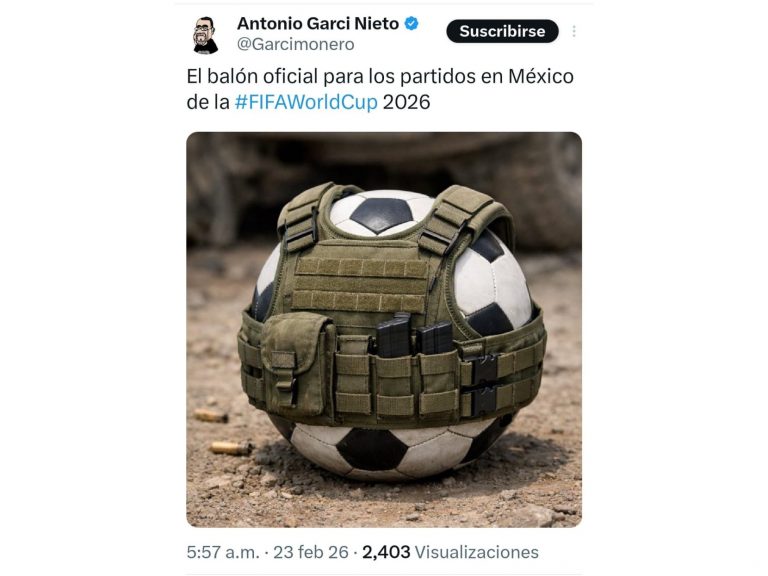The height and width of the screenshot is (576, 768).
Task: Click the word México in the tweet
Action: 540,76
